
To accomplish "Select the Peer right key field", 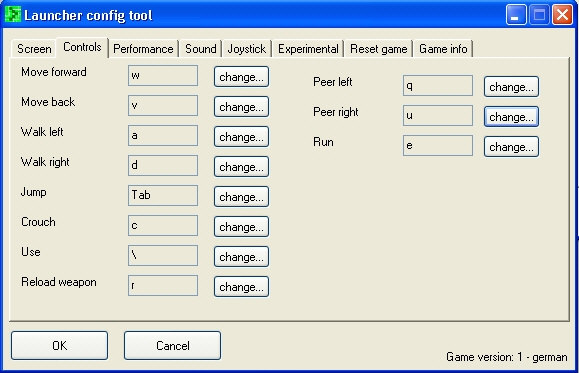I will [438, 115].
